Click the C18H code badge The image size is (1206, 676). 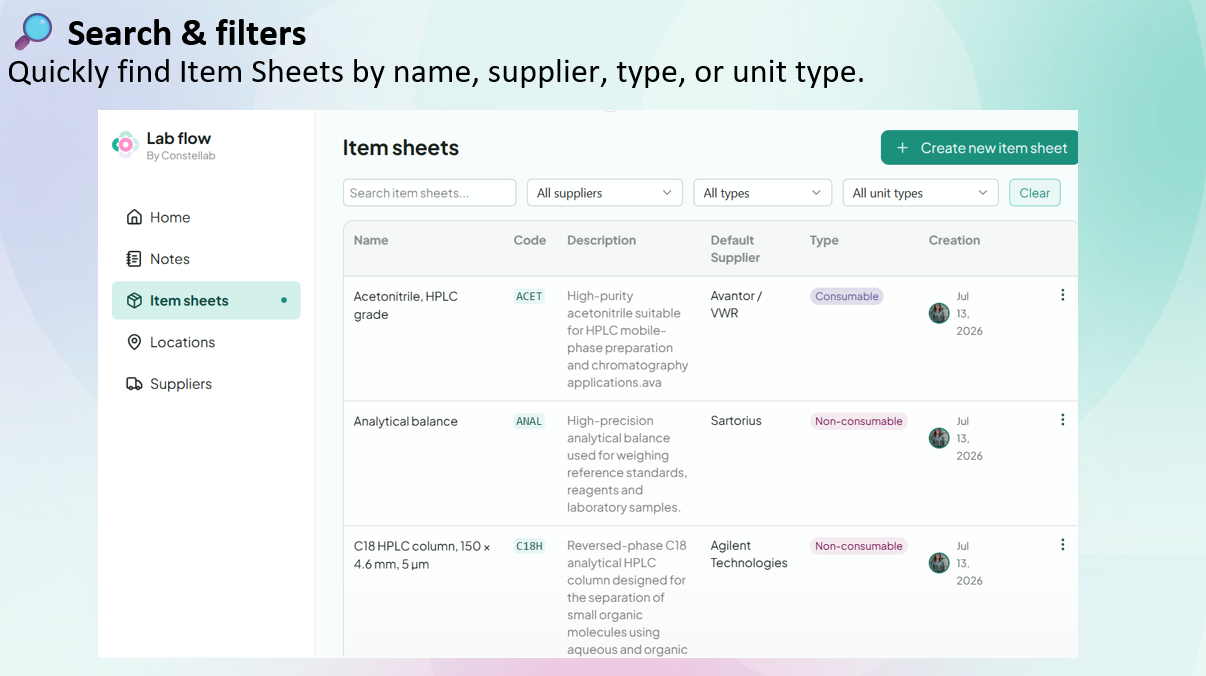pyautogui.click(x=529, y=546)
